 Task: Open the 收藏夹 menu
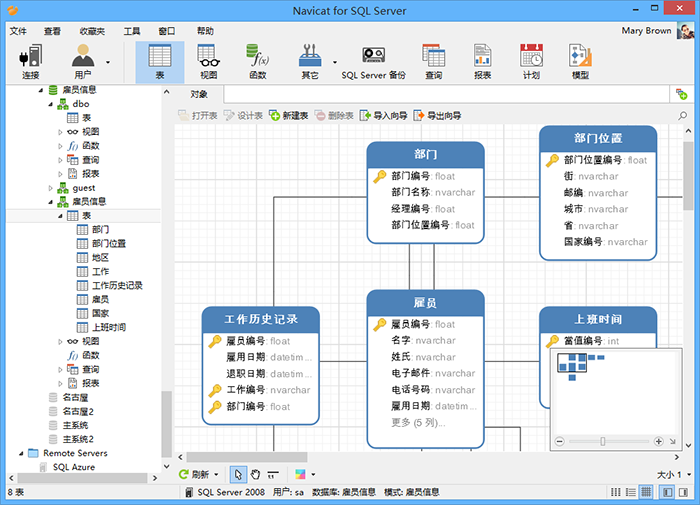tap(92, 31)
